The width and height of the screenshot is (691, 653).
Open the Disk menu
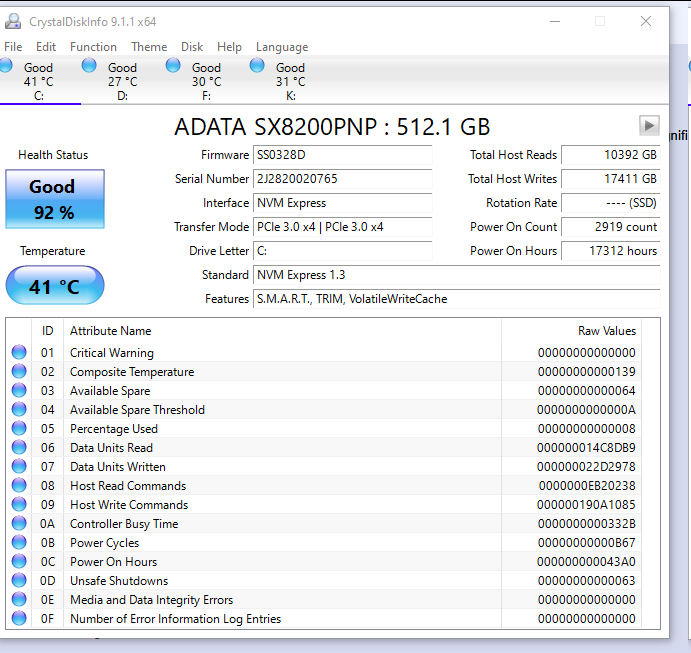pos(192,47)
